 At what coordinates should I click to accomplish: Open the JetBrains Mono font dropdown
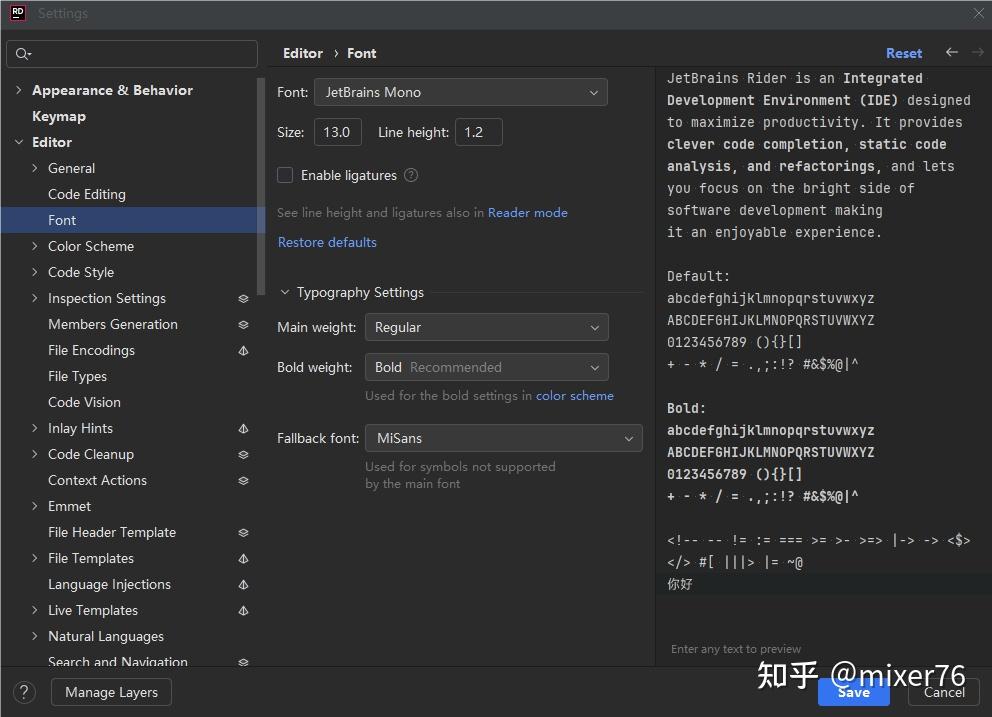coord(460,91)
